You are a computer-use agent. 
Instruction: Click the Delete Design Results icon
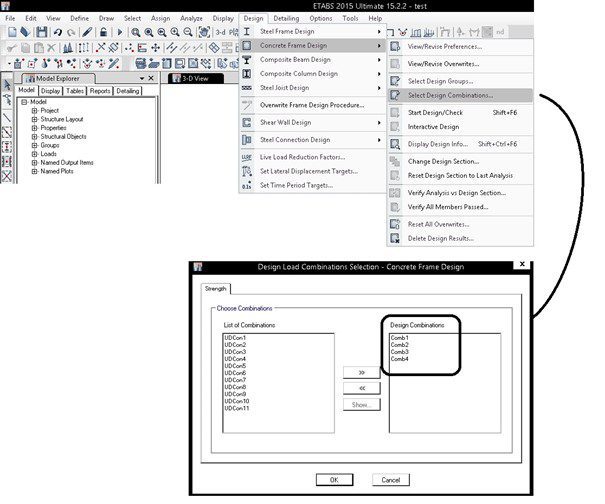click(x=395, y=238)
